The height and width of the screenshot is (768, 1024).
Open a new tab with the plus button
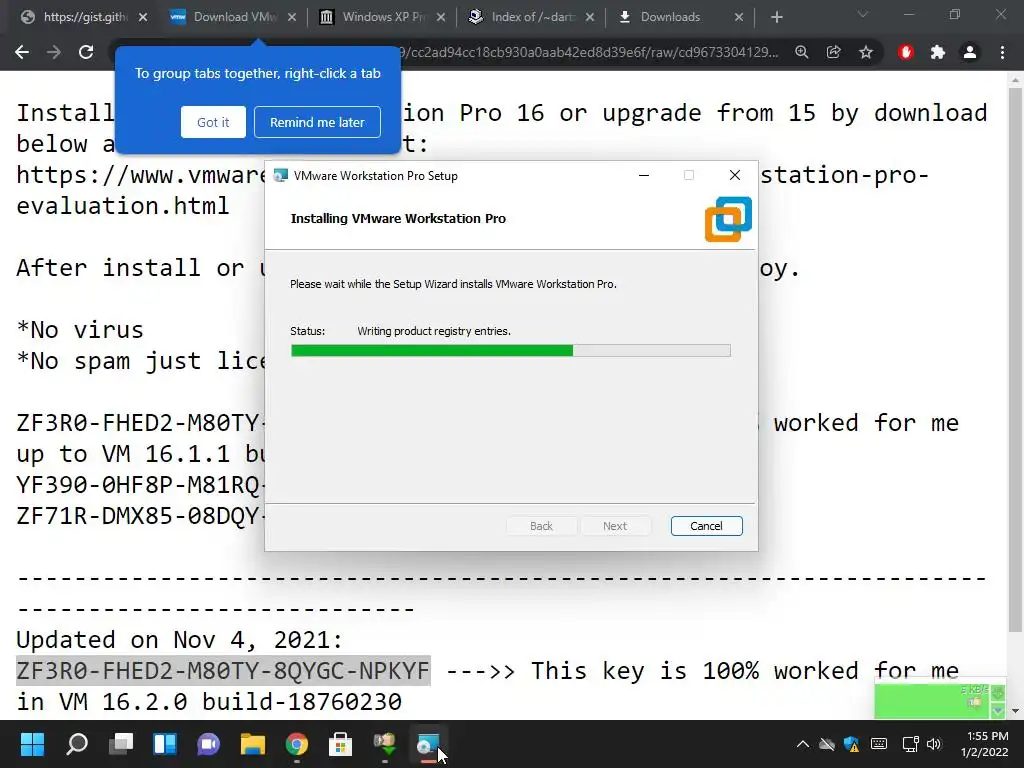coord(776,18)
